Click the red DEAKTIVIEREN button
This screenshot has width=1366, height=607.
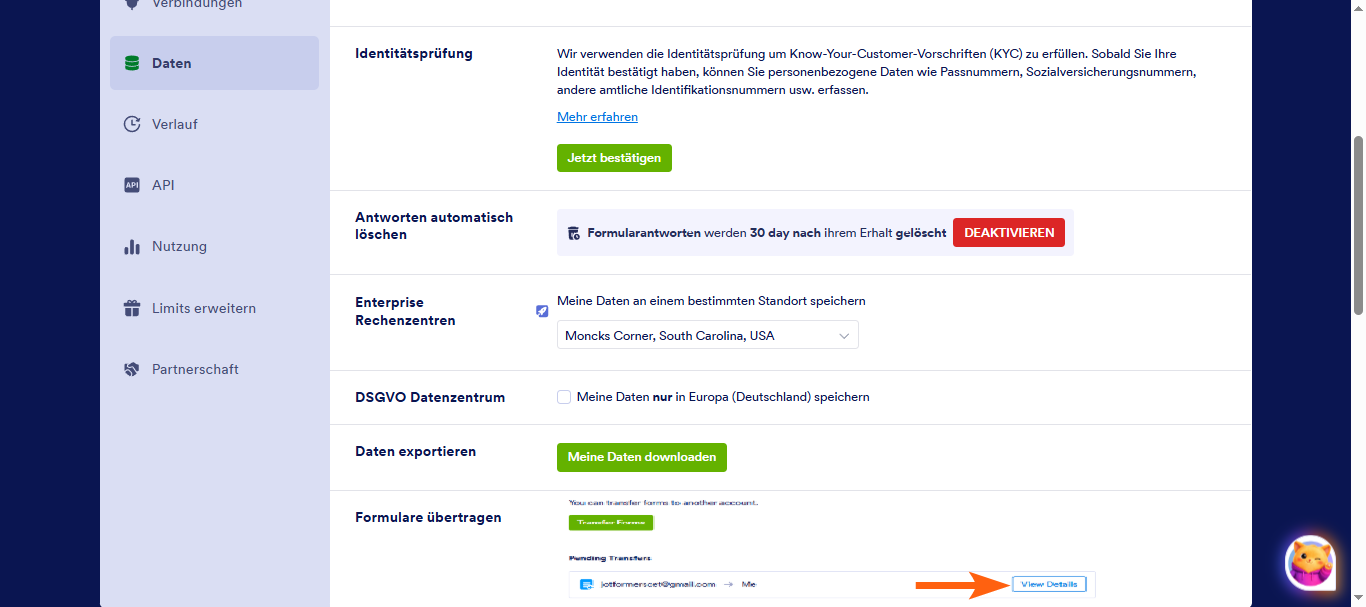coord(1009,233)
